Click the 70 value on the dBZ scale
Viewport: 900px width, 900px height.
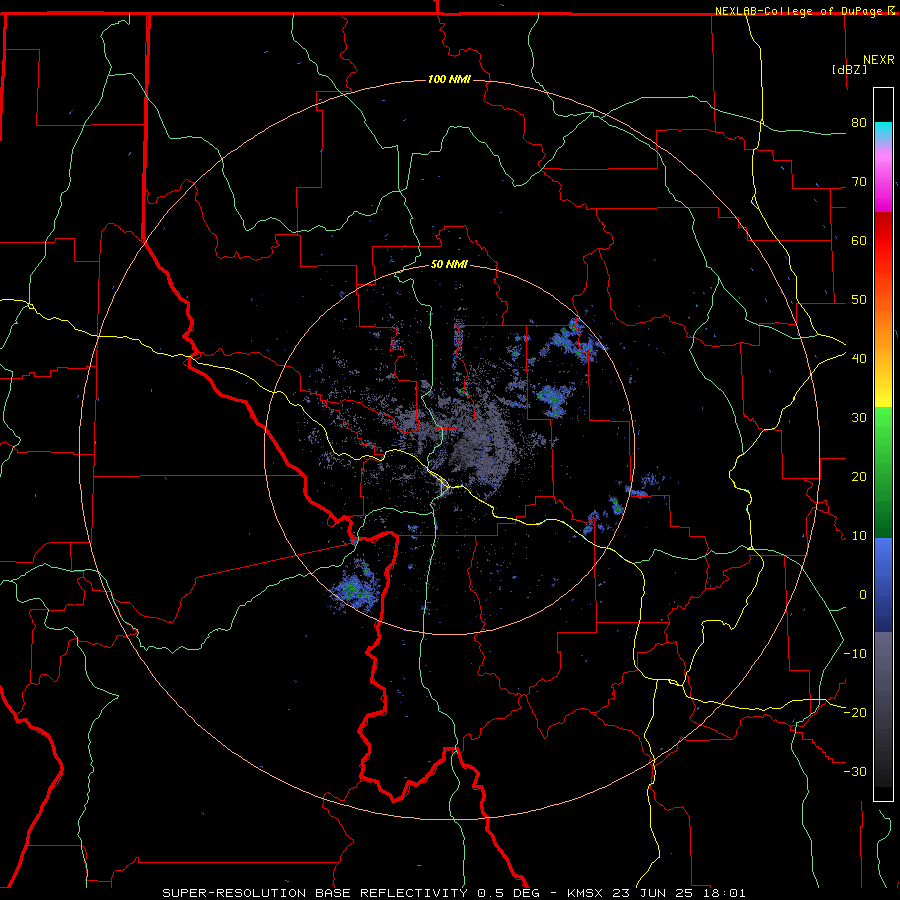(x=859, y=182)
